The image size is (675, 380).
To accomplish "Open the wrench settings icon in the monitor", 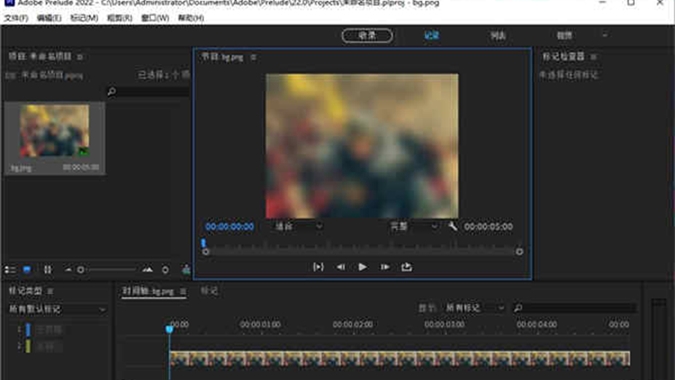I will (x=452, y=226).
